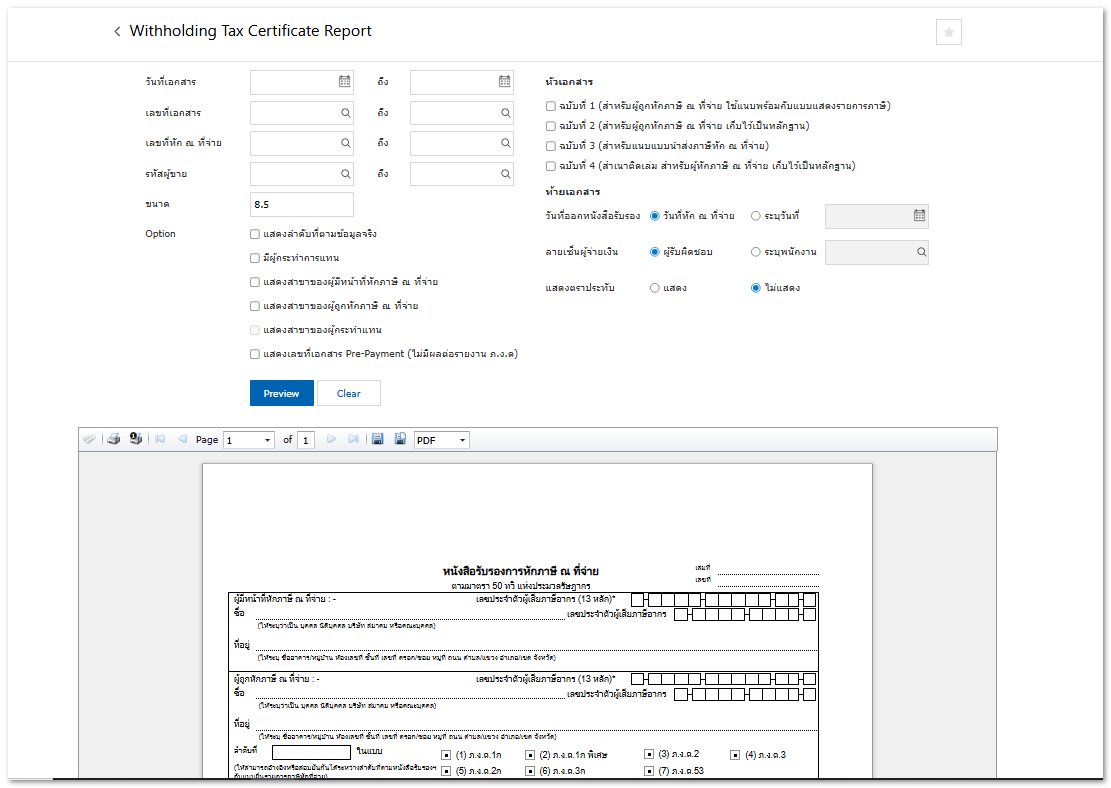The height and width of the screenshot is (788, 1111).
Task: Mark report as favorite with star icon
Action: (x=948, y=32)
